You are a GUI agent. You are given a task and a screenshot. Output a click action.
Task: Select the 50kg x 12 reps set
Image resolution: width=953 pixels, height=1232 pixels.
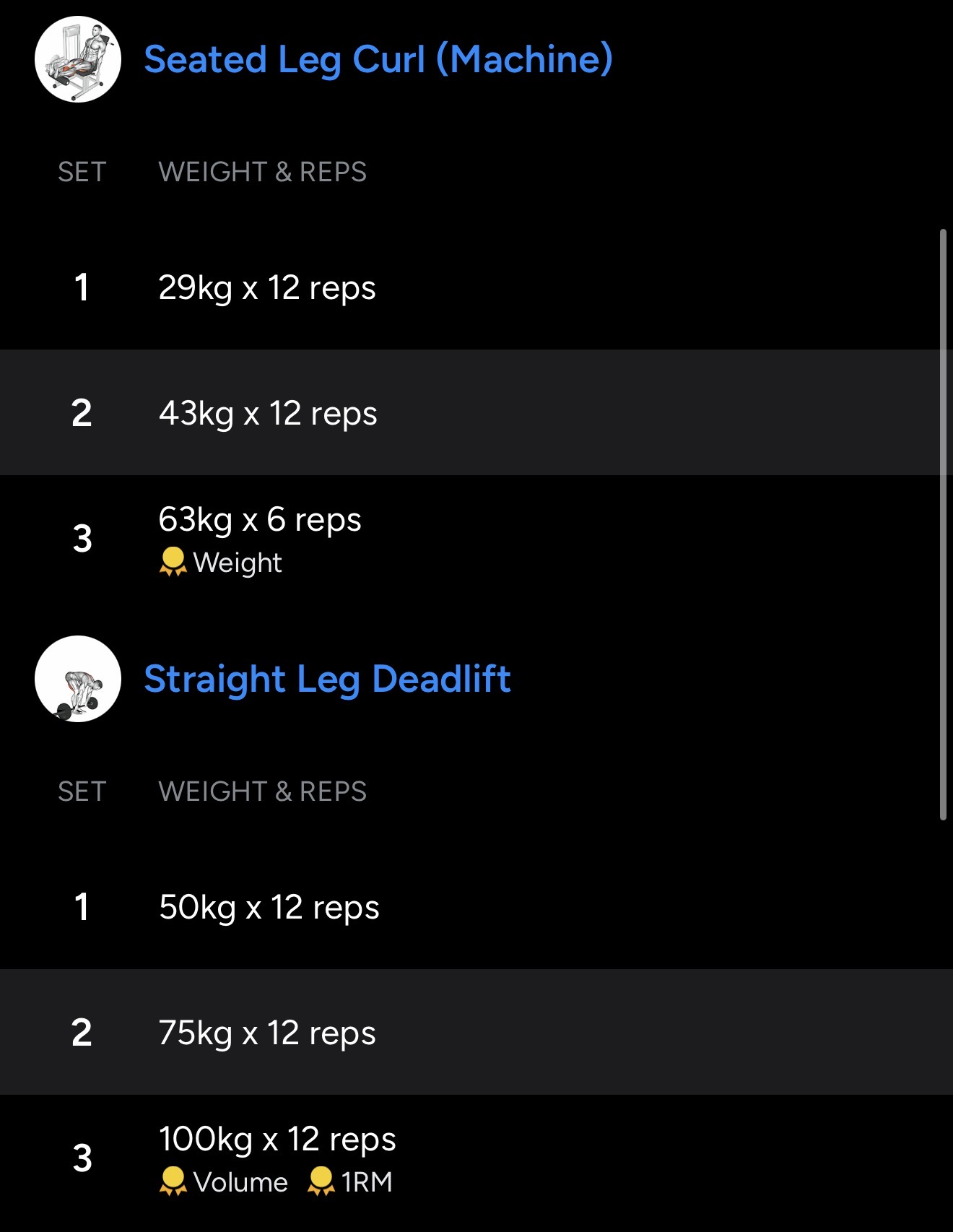(269, 907)
